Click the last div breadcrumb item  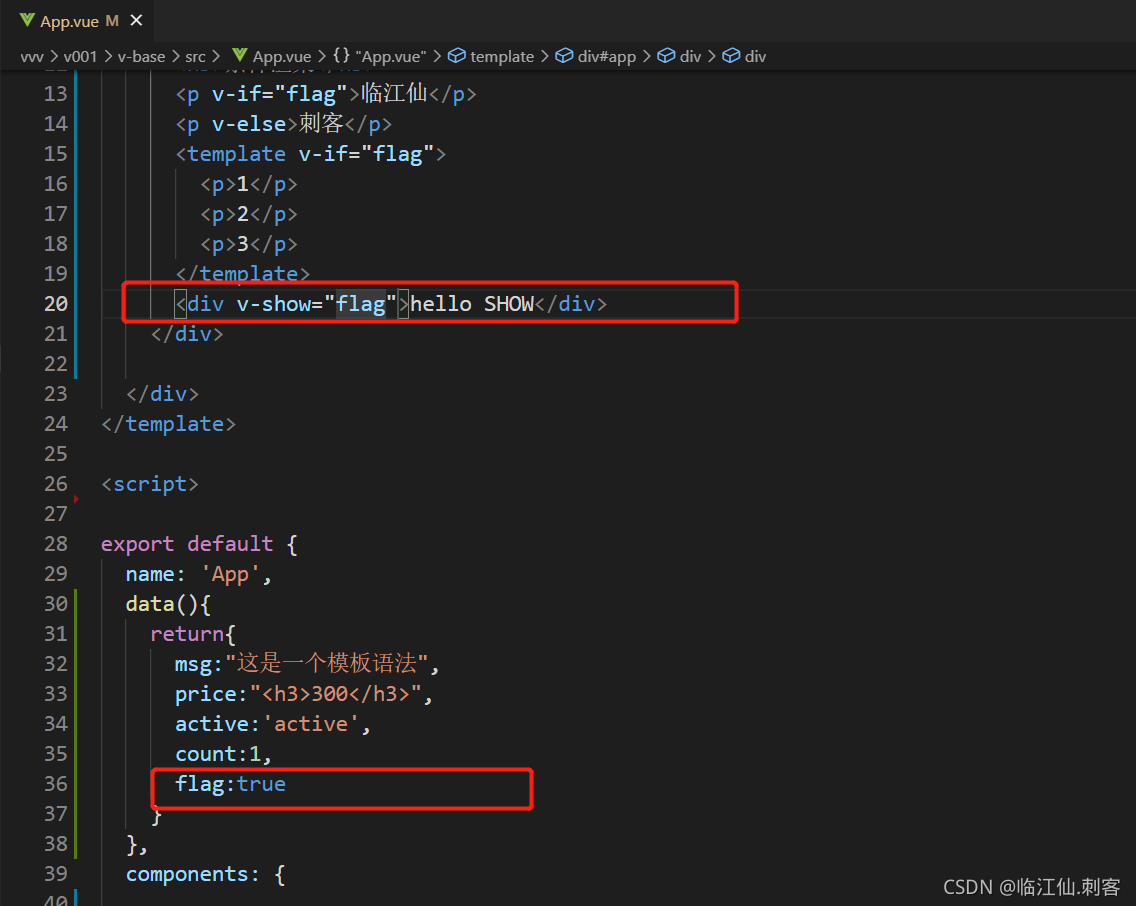755,56
